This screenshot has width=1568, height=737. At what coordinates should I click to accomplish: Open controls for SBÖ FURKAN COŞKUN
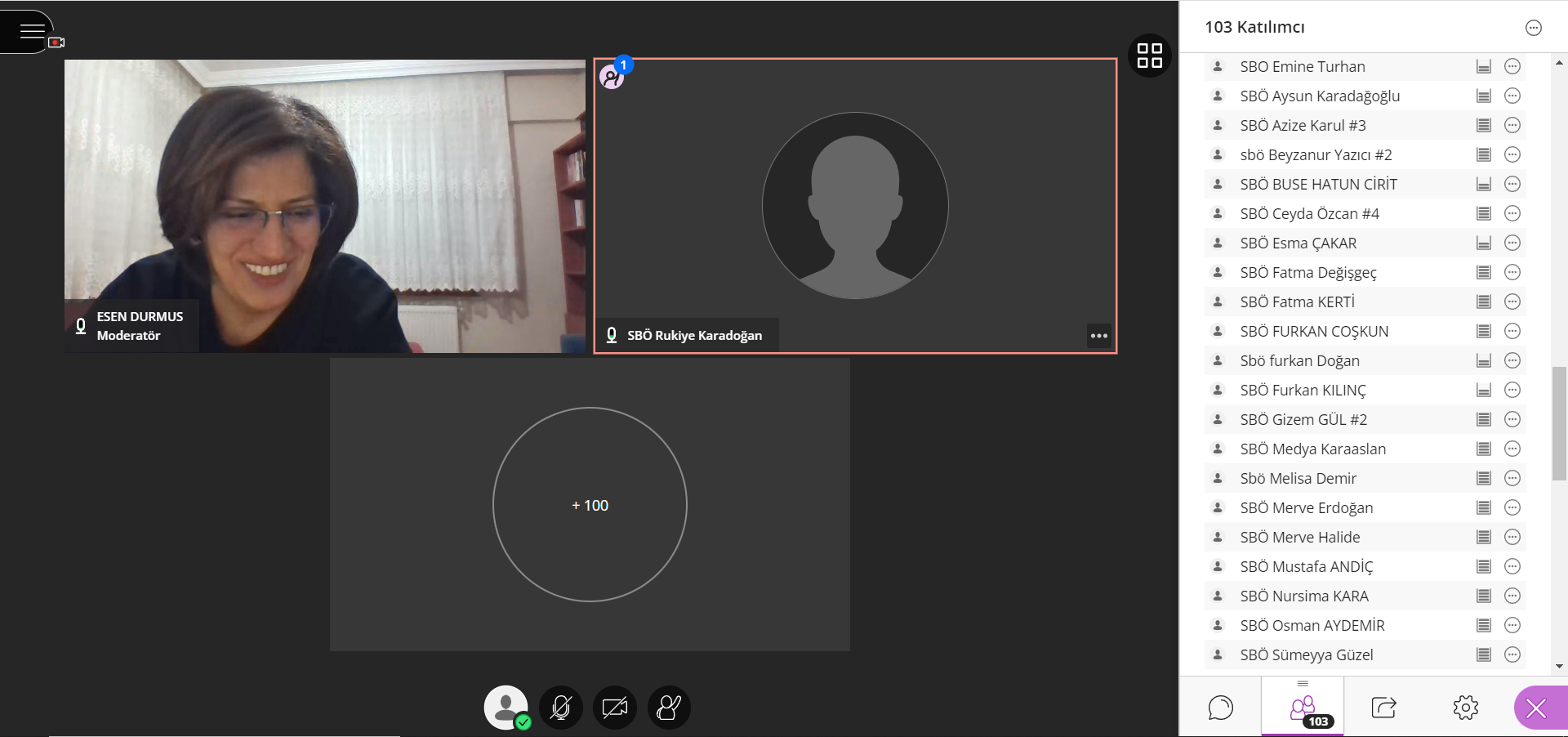pyautogui.click(x=1512, y=331)
